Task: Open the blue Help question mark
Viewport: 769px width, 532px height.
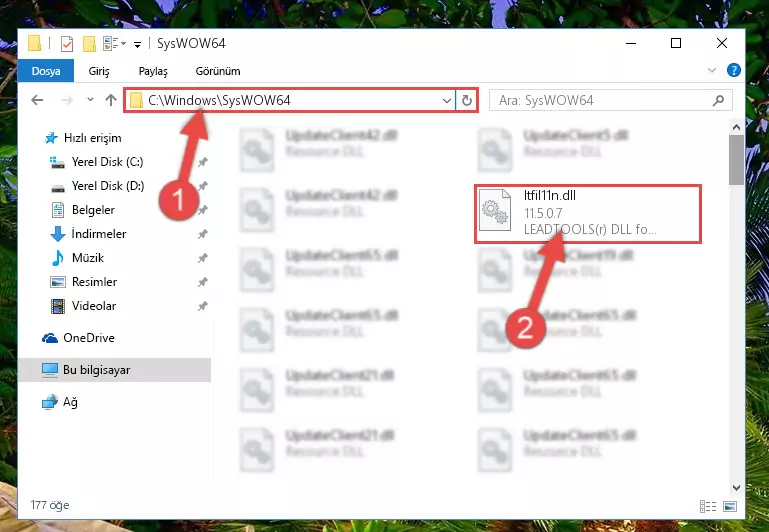Action: point(734,71)
